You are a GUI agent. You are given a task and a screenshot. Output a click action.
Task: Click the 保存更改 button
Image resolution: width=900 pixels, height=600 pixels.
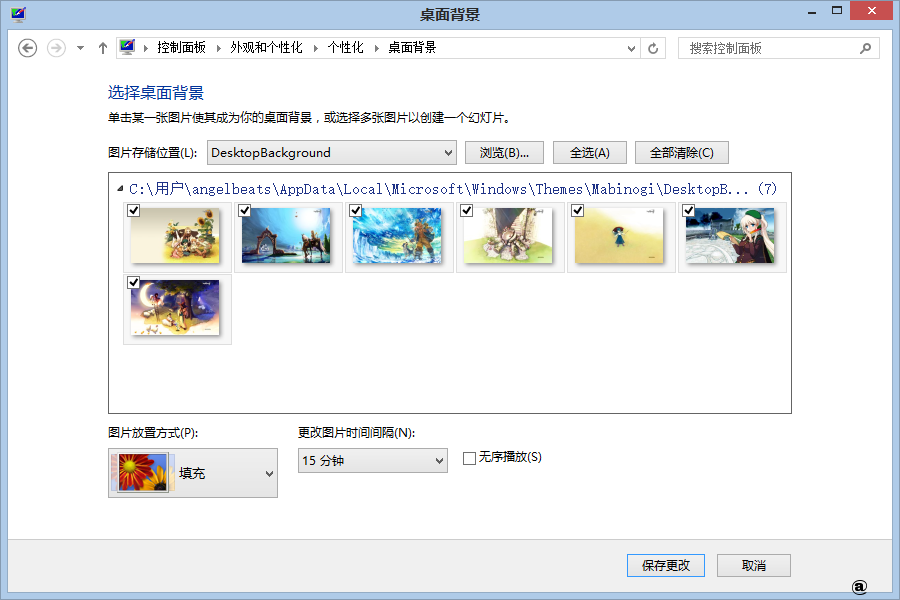pyautogui.click(x=666, y=566)
